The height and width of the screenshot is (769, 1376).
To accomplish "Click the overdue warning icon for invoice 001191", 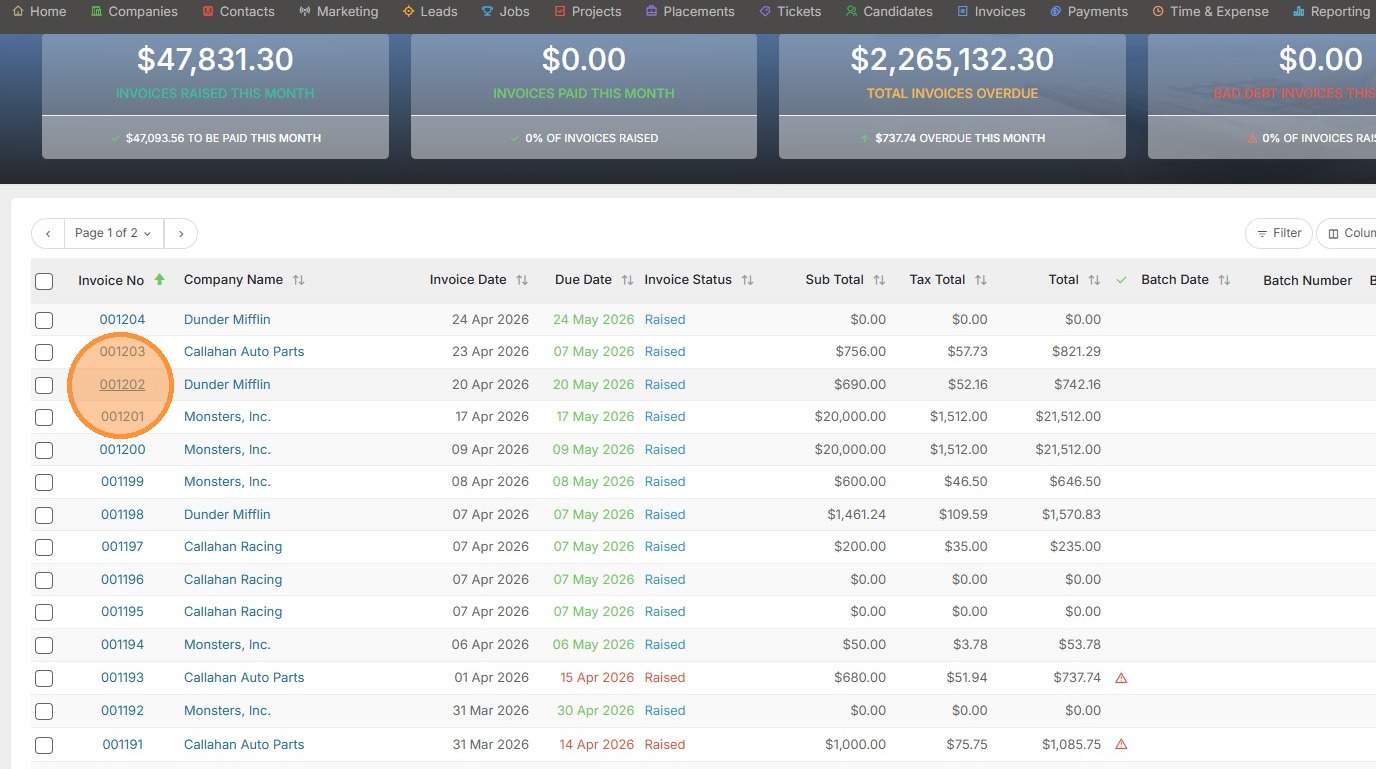I will pos(1121,744).
